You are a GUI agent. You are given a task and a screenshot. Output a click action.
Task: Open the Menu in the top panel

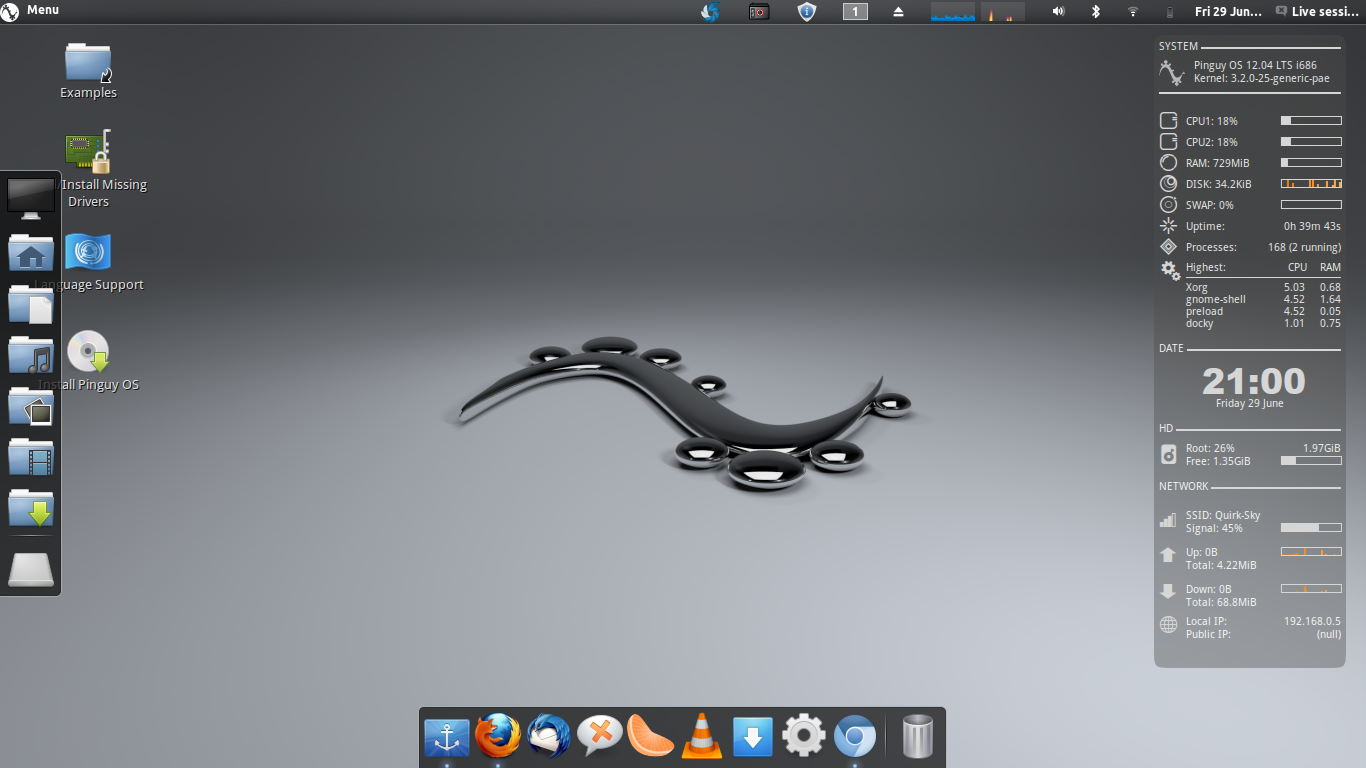[x=31, y=10]
